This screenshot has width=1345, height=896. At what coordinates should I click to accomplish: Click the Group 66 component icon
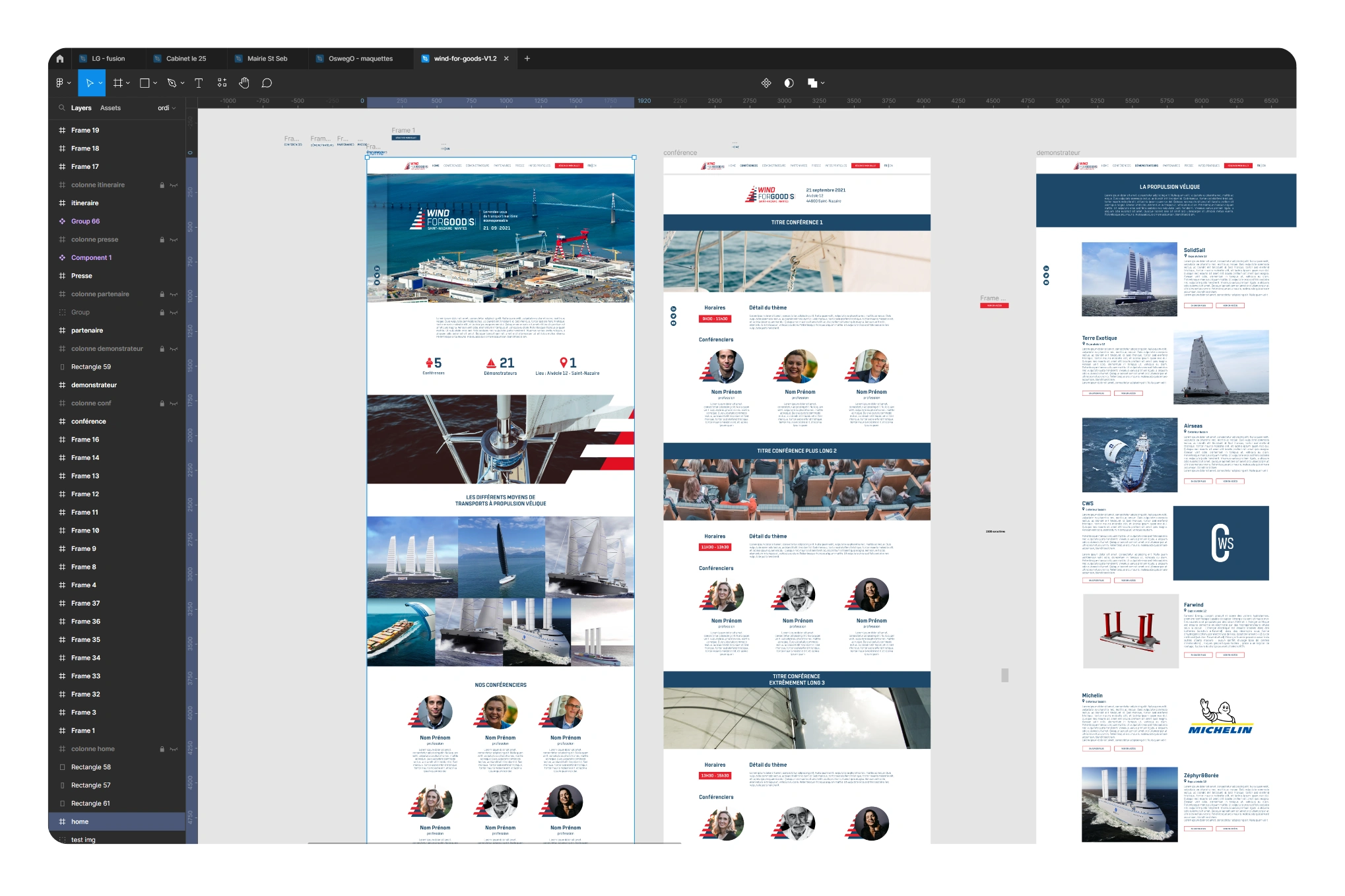point(62,222)
